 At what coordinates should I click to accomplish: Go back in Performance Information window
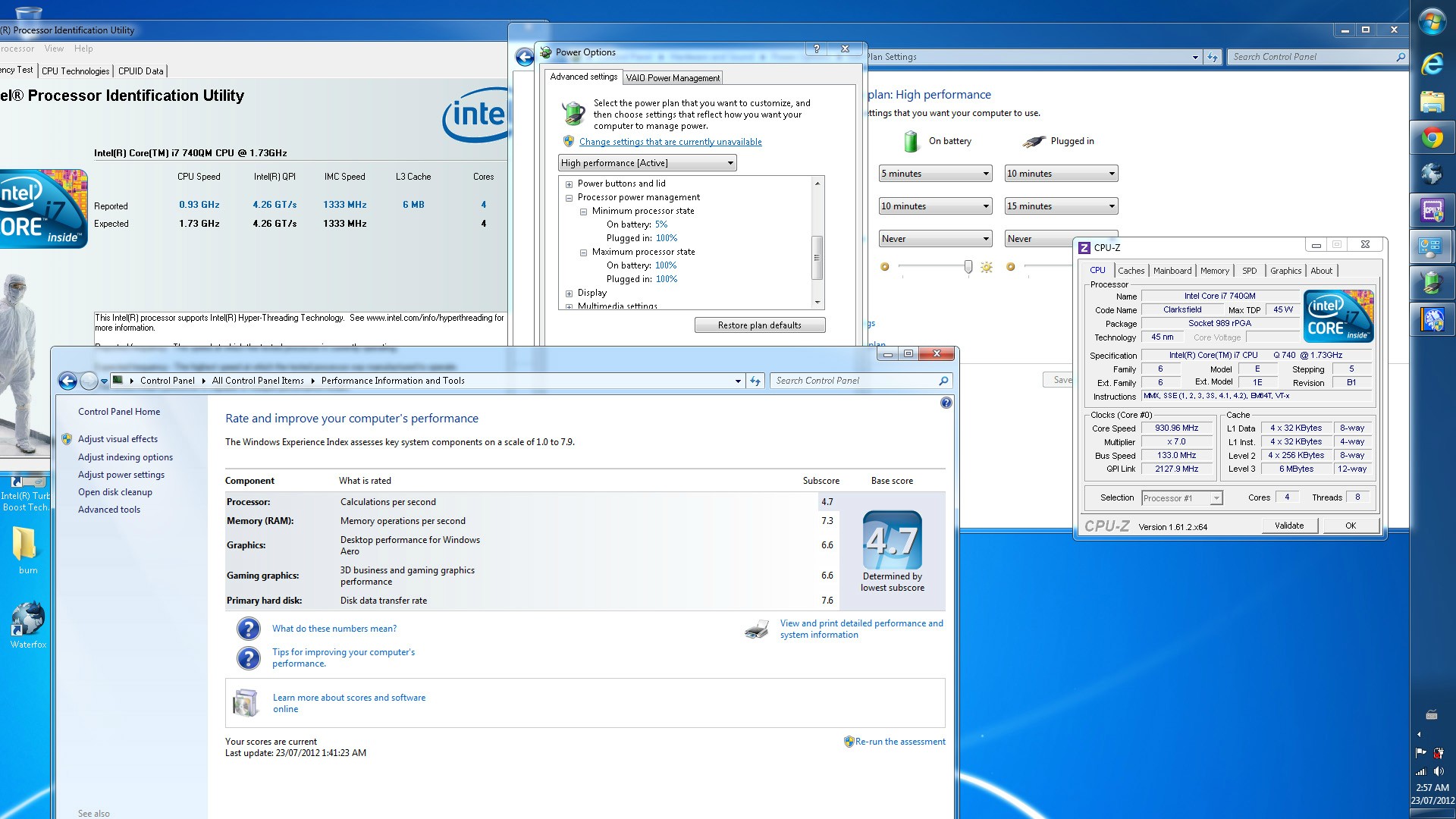(x=67, y=381)
